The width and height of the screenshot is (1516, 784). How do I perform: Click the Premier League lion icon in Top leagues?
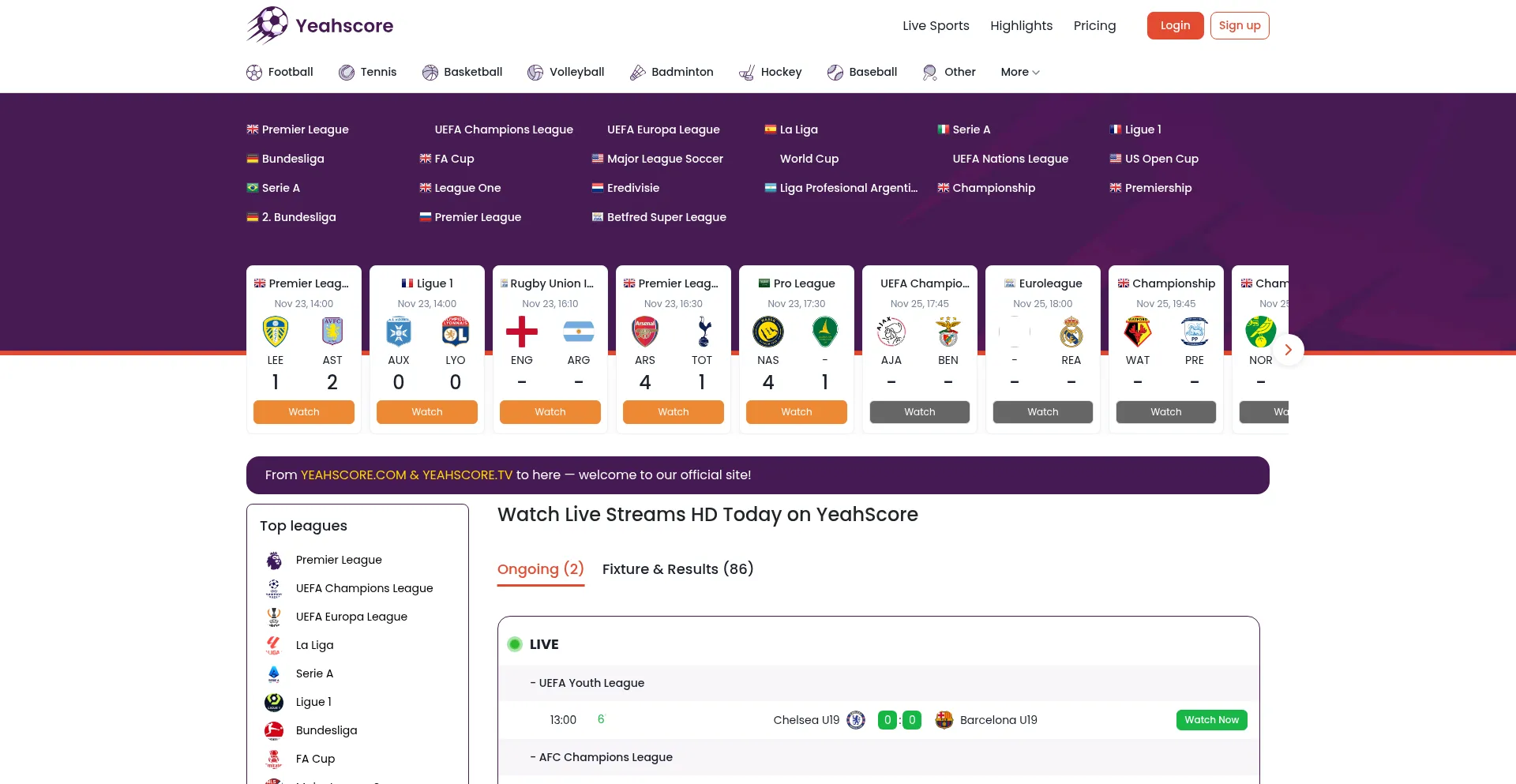[274, 561]
